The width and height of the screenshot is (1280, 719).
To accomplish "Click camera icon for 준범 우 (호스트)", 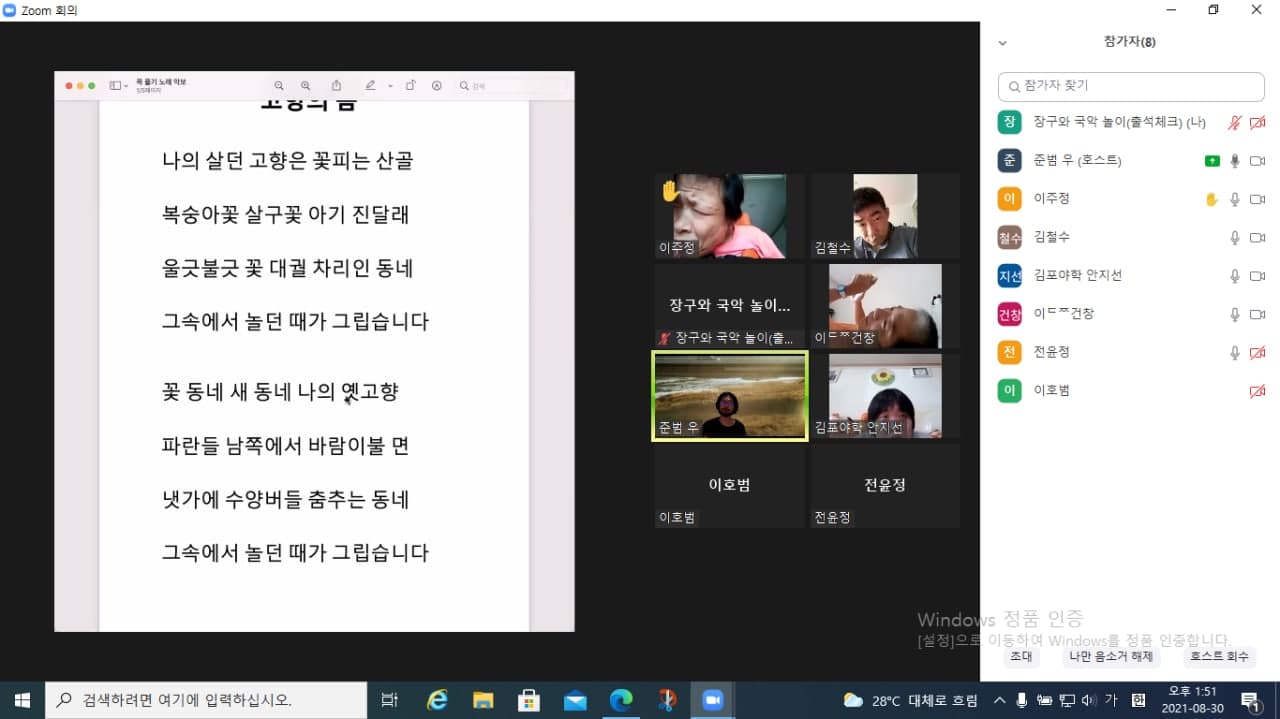I will (x=1258, y=160).
